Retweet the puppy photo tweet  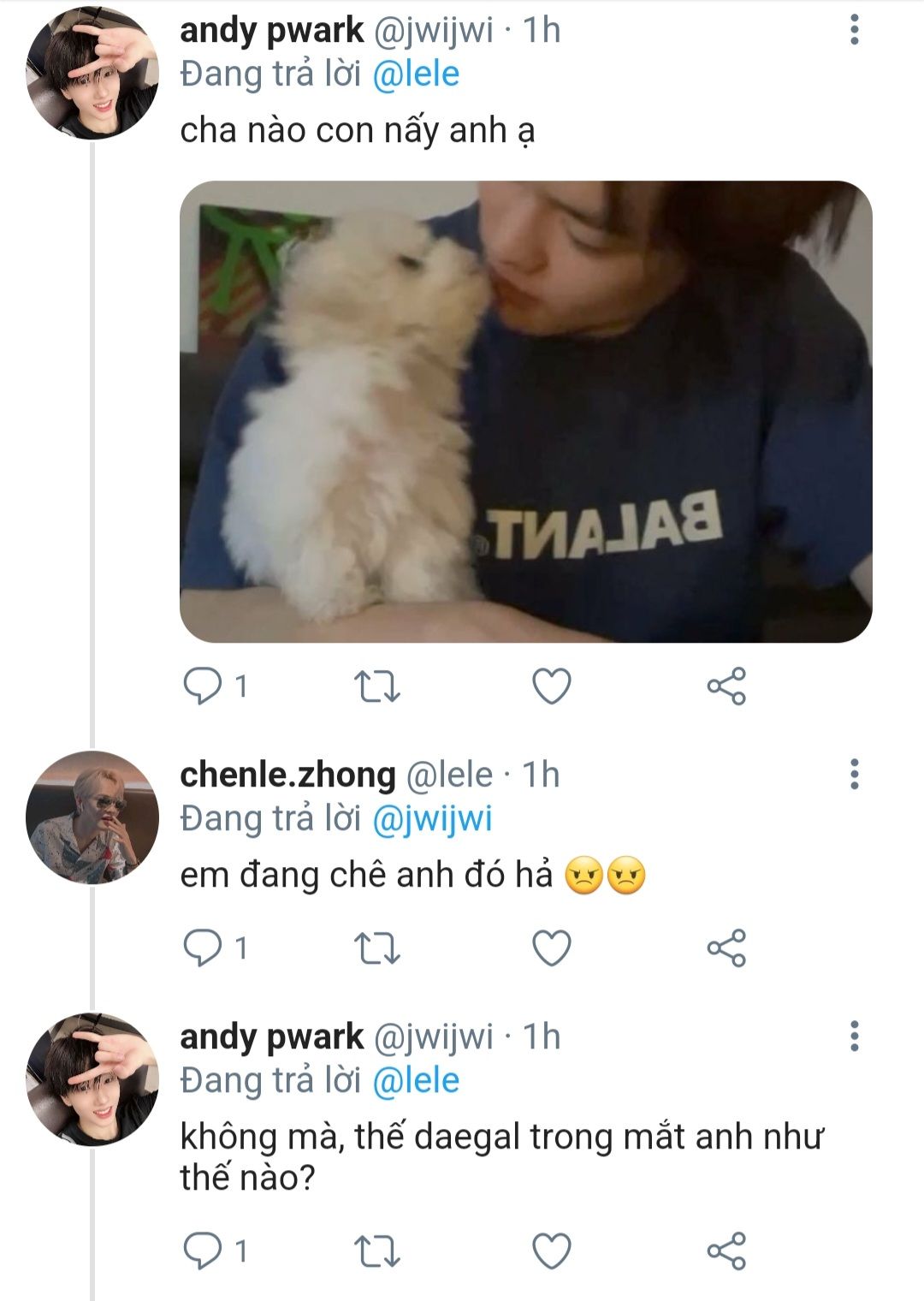(x=377, y=686)
